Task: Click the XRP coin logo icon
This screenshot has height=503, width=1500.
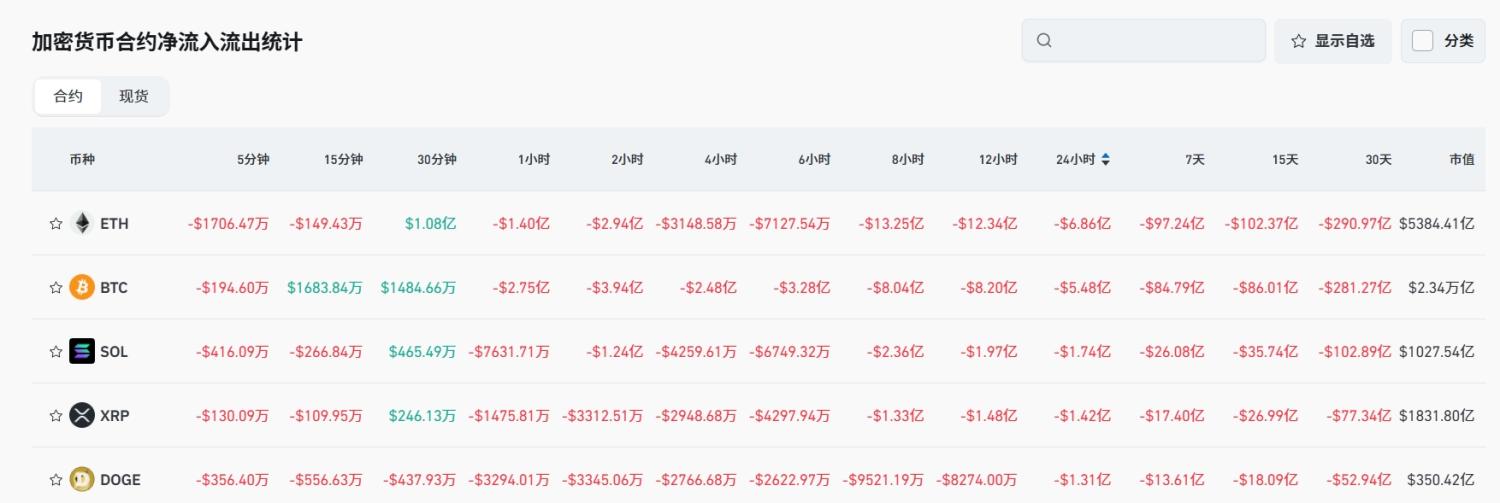Action: click(82, 416)
